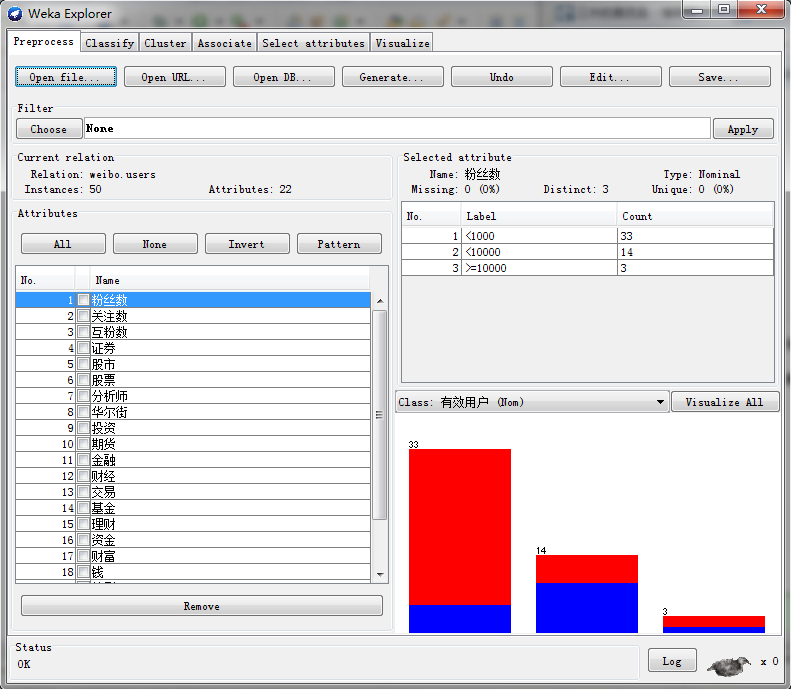
Task: Click the <10000 label row
Action: point(588,252)
